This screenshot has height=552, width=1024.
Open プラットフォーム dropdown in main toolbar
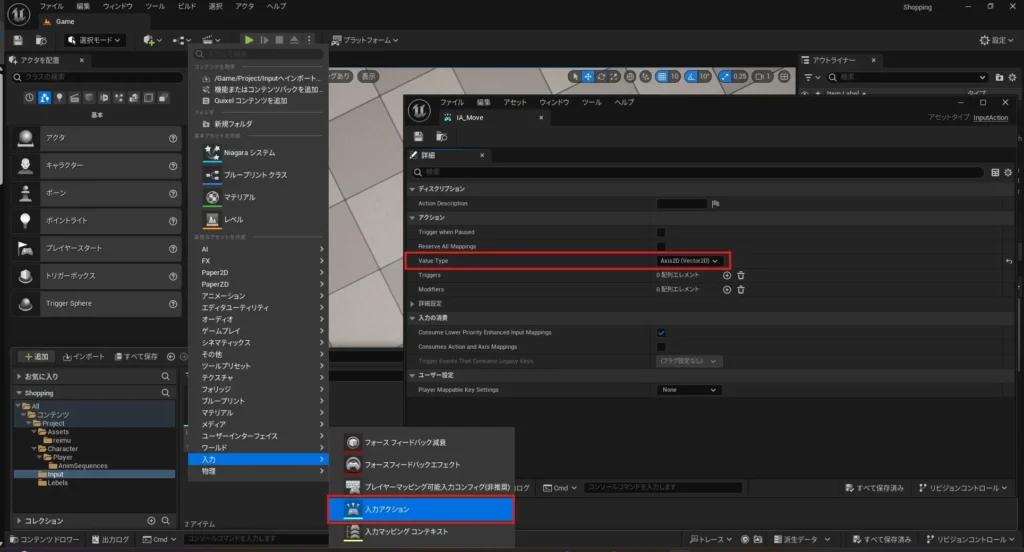(364, 41)
